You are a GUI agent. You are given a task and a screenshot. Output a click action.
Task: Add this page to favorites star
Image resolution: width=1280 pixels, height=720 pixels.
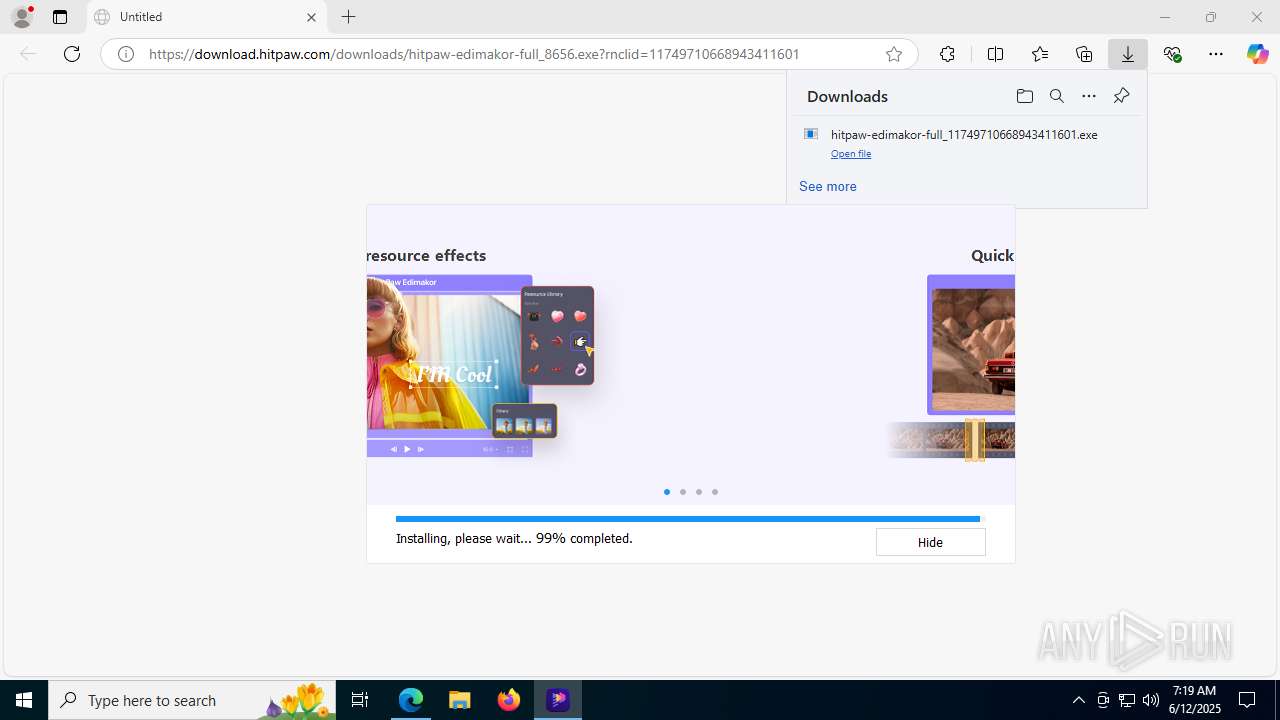(x=894, y=54)
